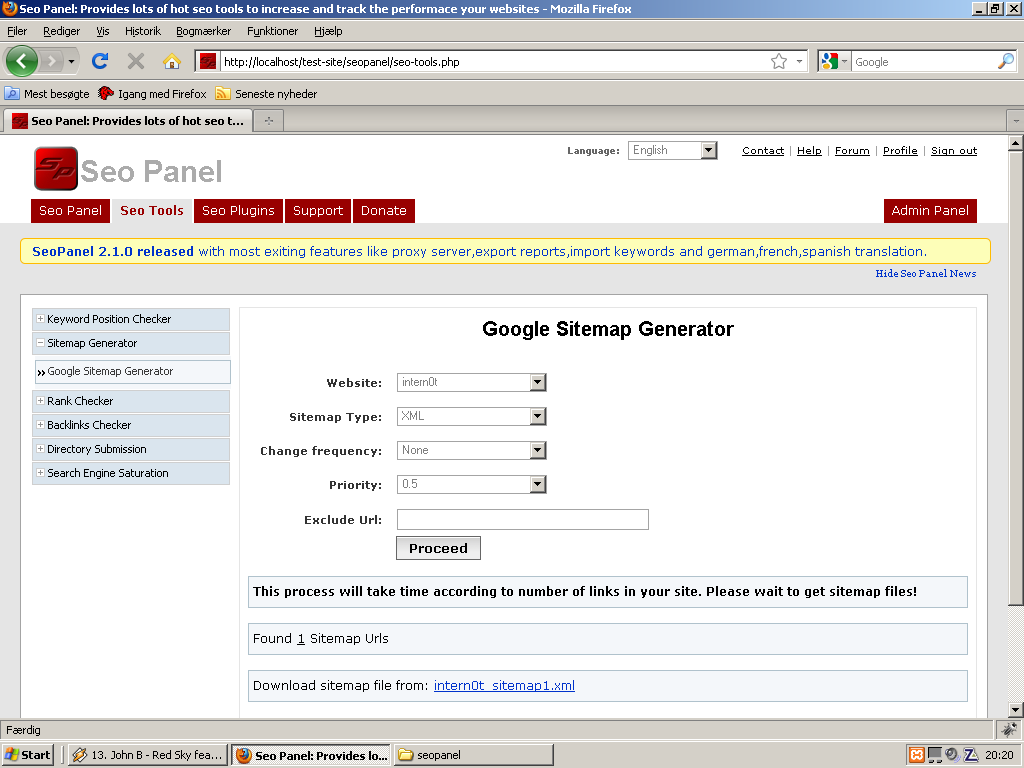Open the Sitemap Type dropdown

coord(472,417)
